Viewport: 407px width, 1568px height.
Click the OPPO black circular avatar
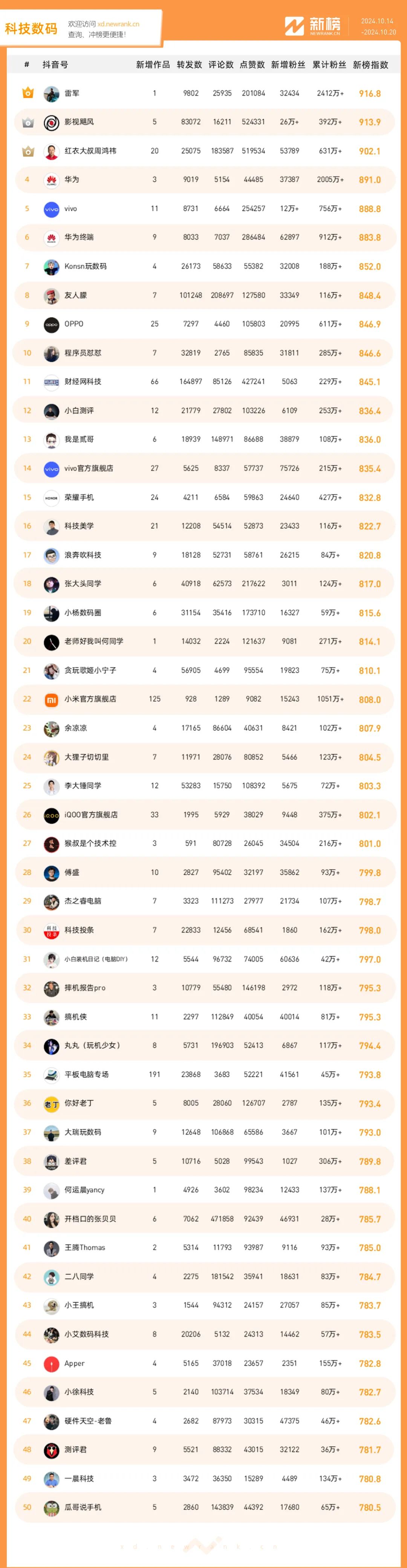click(x=51, y=324)
